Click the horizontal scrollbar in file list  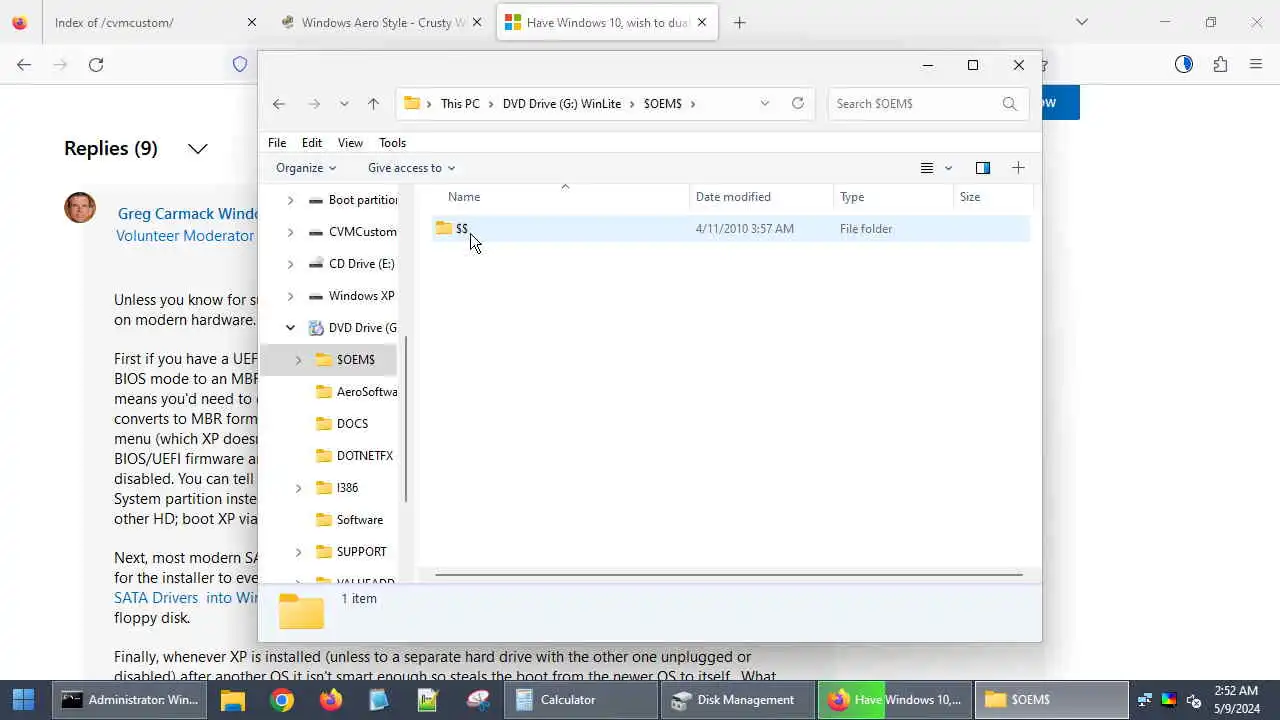(729, 575)
